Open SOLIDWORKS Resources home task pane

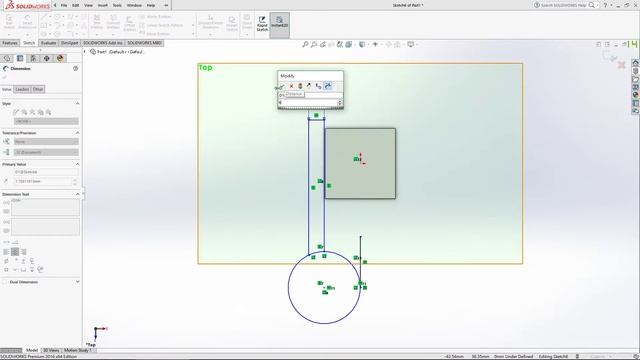[636, 63]
